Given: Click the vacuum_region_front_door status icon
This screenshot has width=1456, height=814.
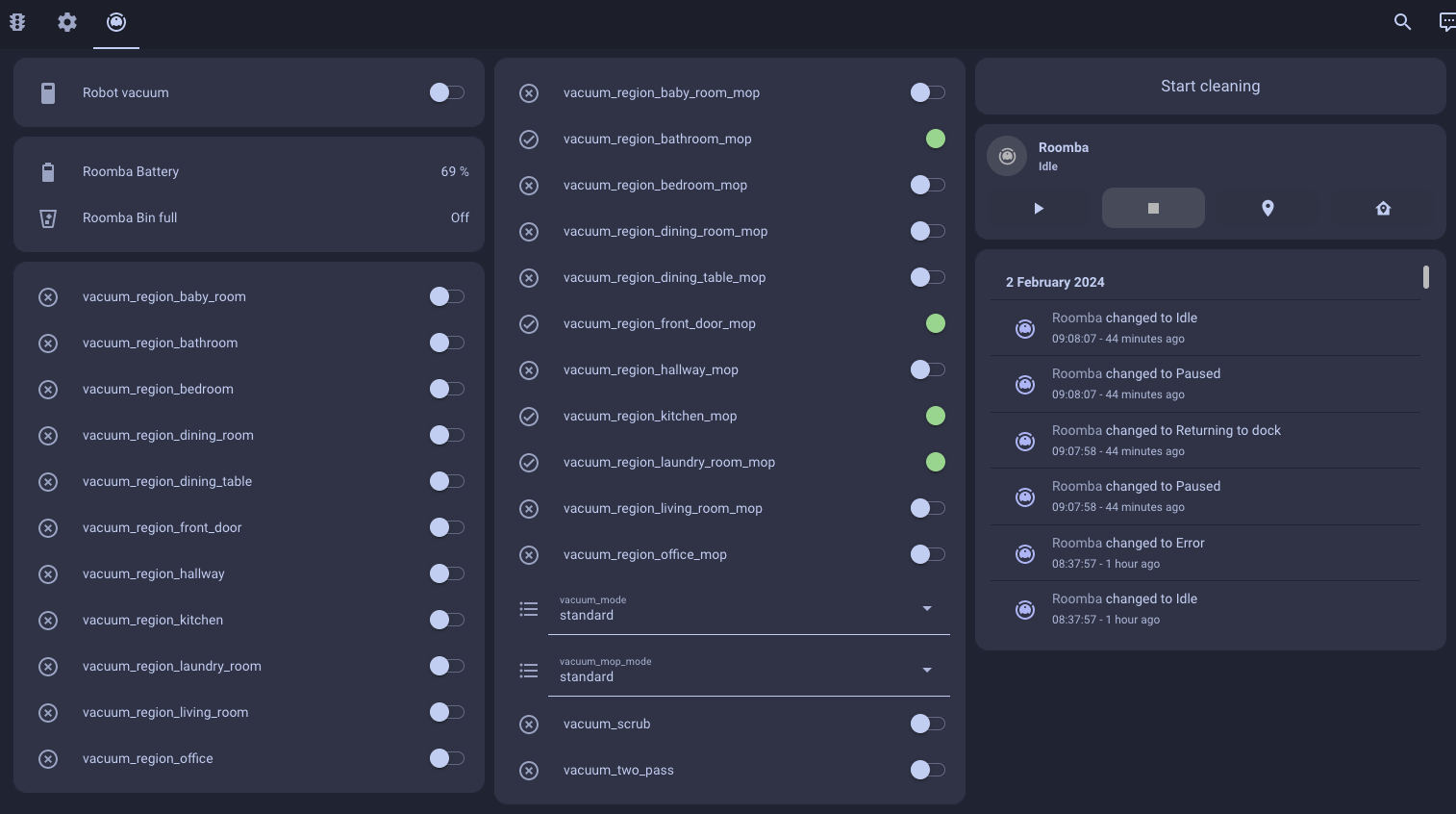Looking at the screenshot, I should [x=48, y=528].
